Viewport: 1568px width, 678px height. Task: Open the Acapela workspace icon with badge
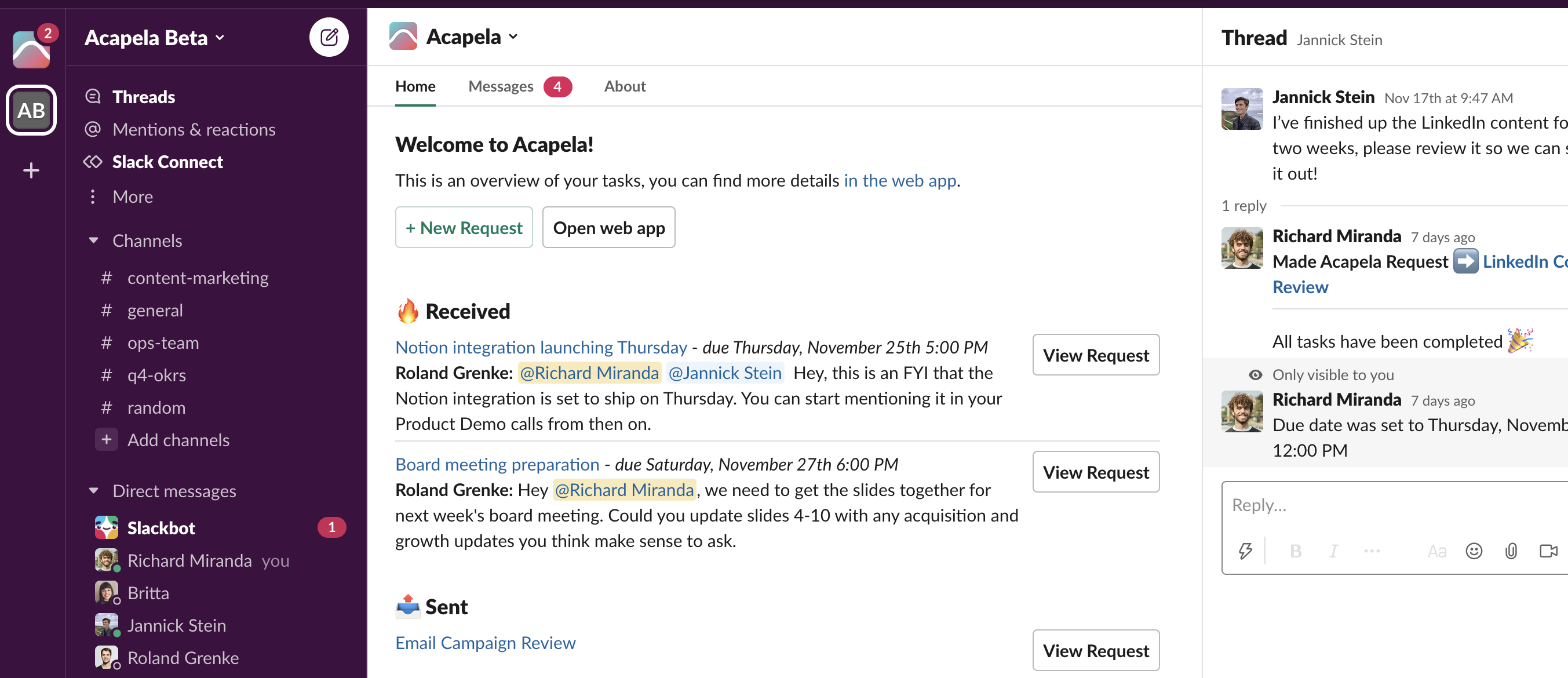(31, 50)
